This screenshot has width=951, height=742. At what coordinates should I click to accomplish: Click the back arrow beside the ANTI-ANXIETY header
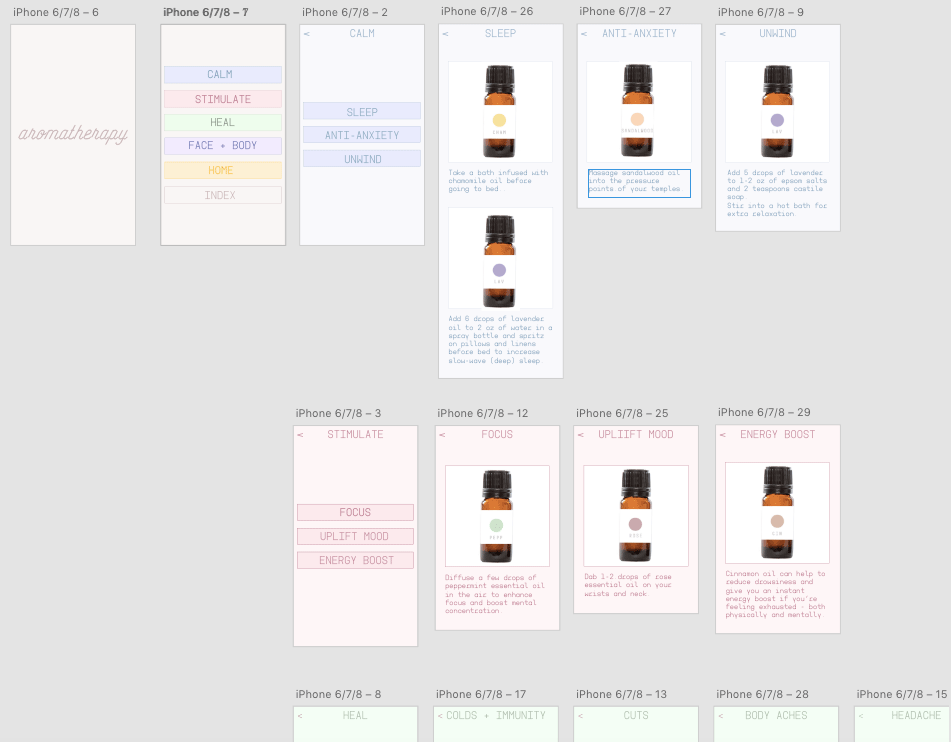click(585, 34)
